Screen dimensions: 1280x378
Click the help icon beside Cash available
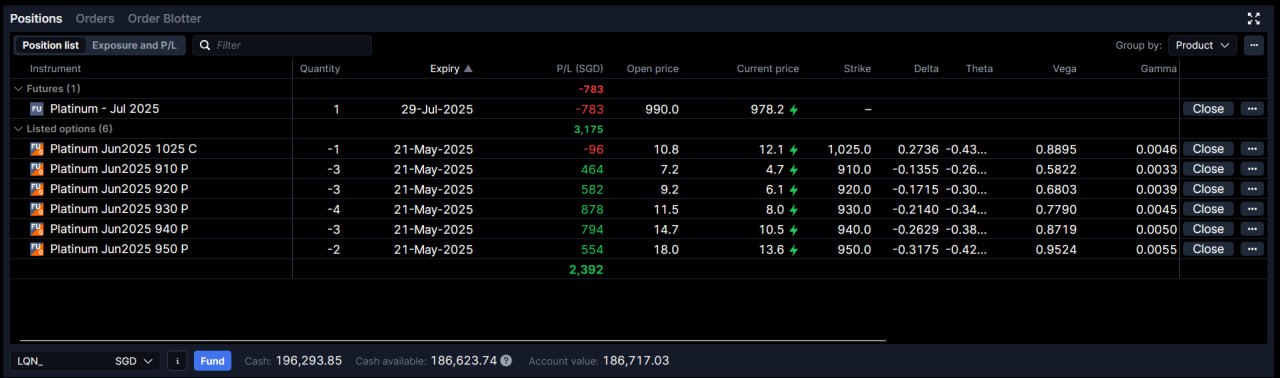(x=506, y=361)
